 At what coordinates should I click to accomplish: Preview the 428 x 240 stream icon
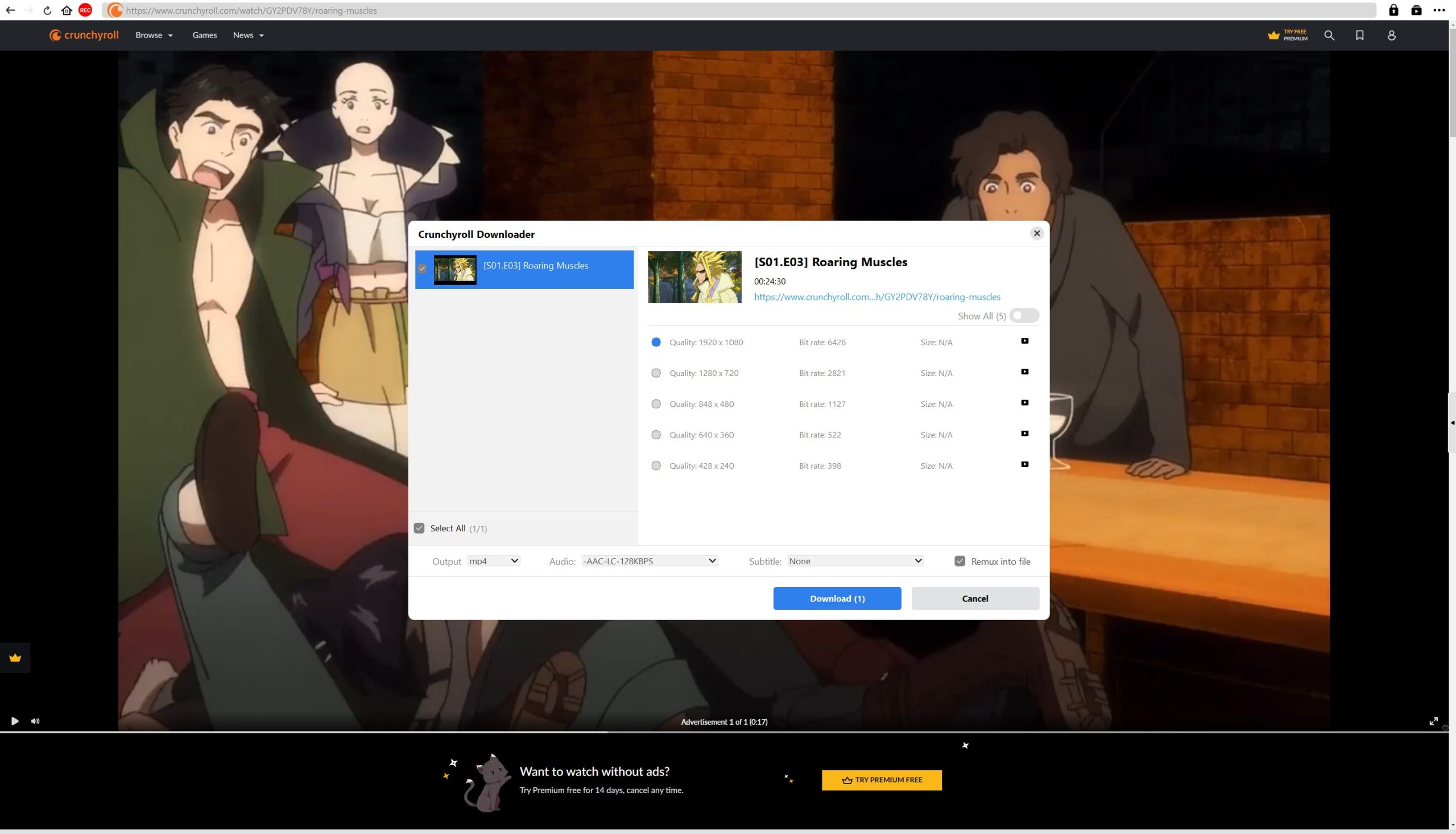click(1024, 465)
